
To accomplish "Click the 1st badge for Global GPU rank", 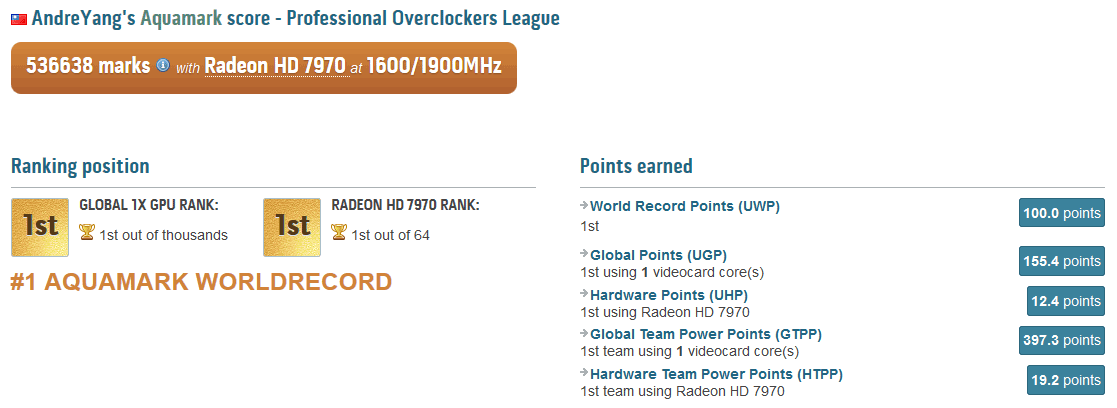I will point(40,227).
